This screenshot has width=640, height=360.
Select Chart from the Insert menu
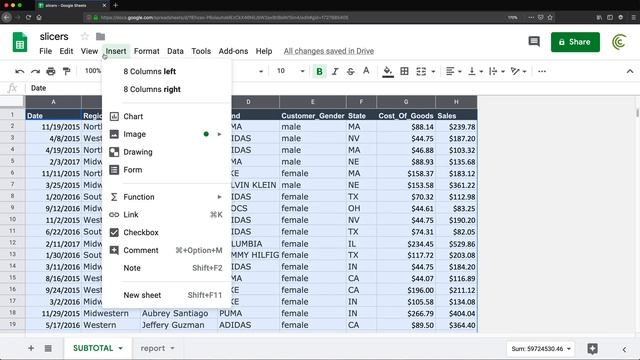tap(167, 116)
